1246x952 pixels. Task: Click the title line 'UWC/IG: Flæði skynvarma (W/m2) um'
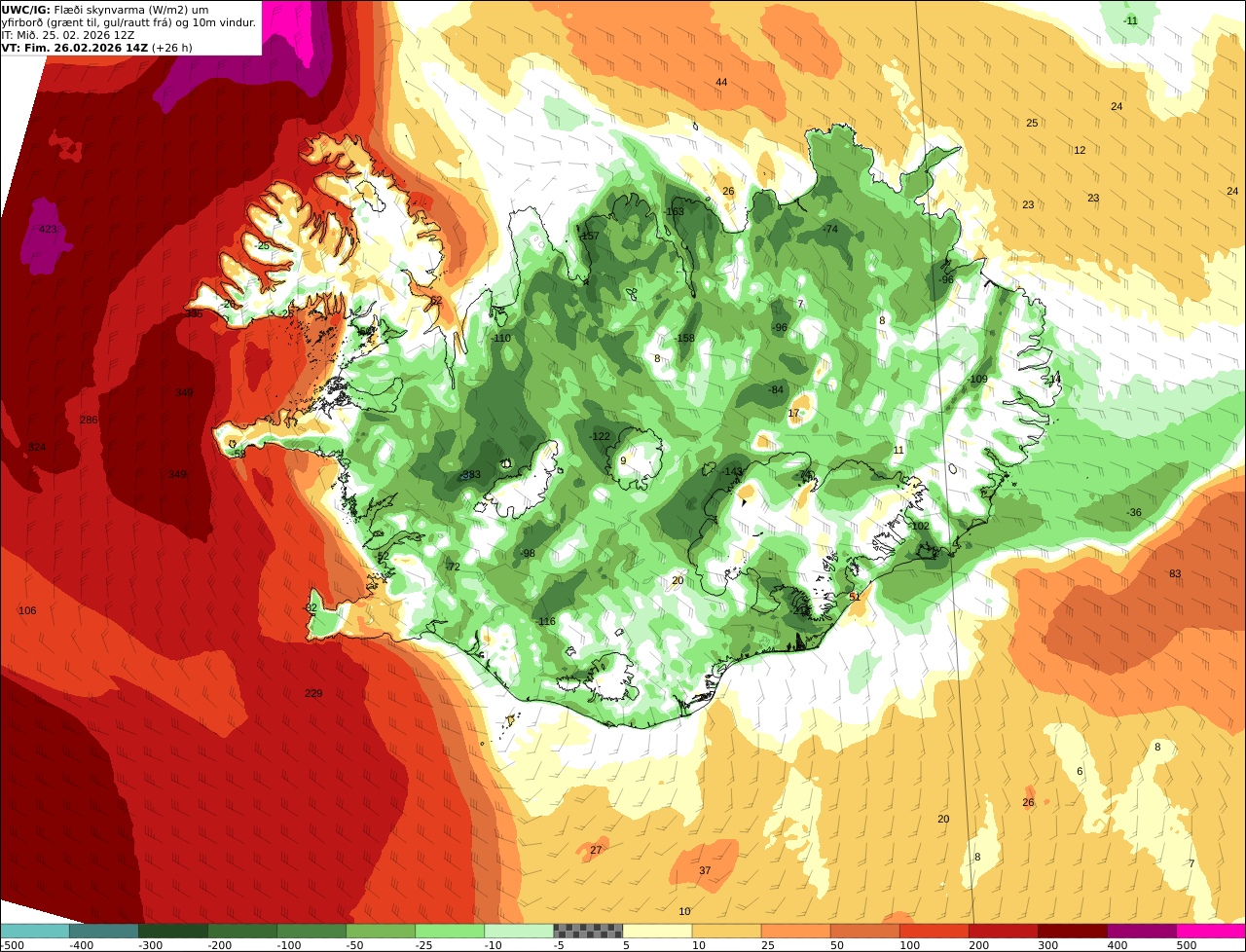[105, 10]
